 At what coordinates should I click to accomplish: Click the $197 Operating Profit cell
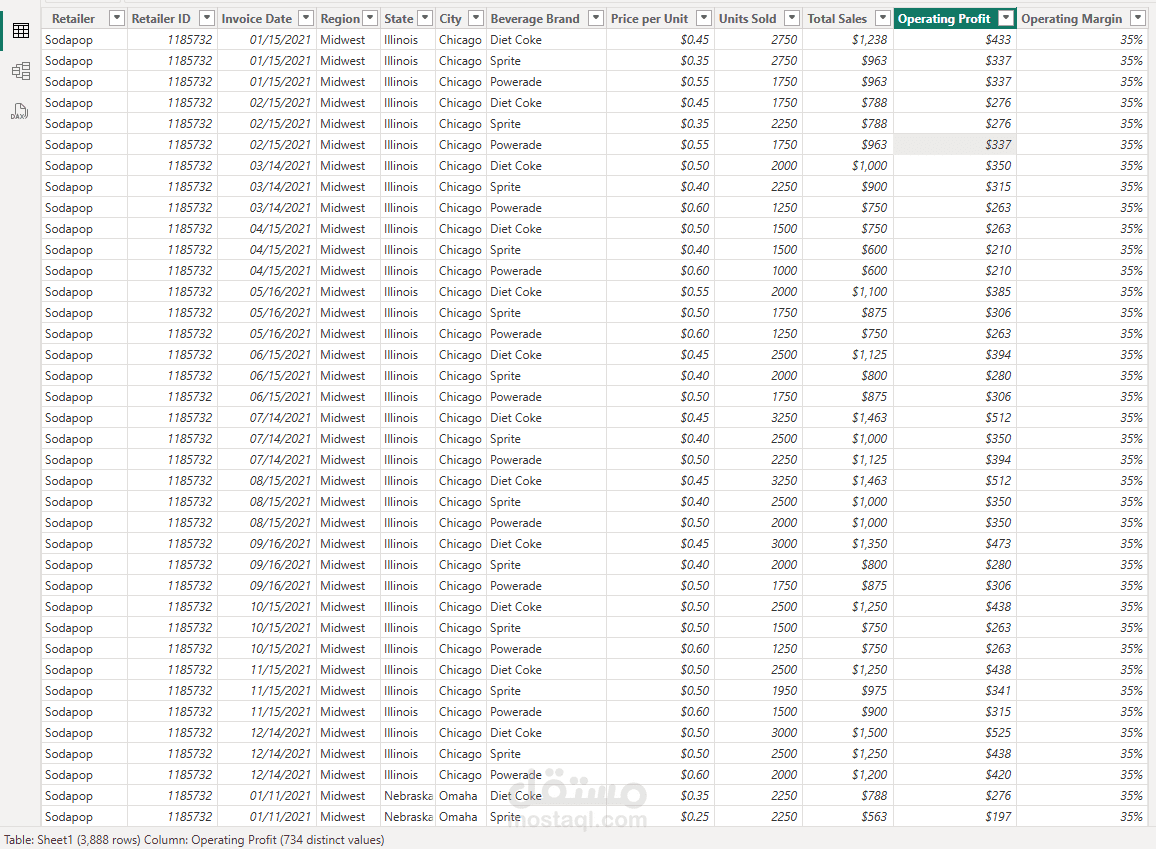[x=955, y=817]
